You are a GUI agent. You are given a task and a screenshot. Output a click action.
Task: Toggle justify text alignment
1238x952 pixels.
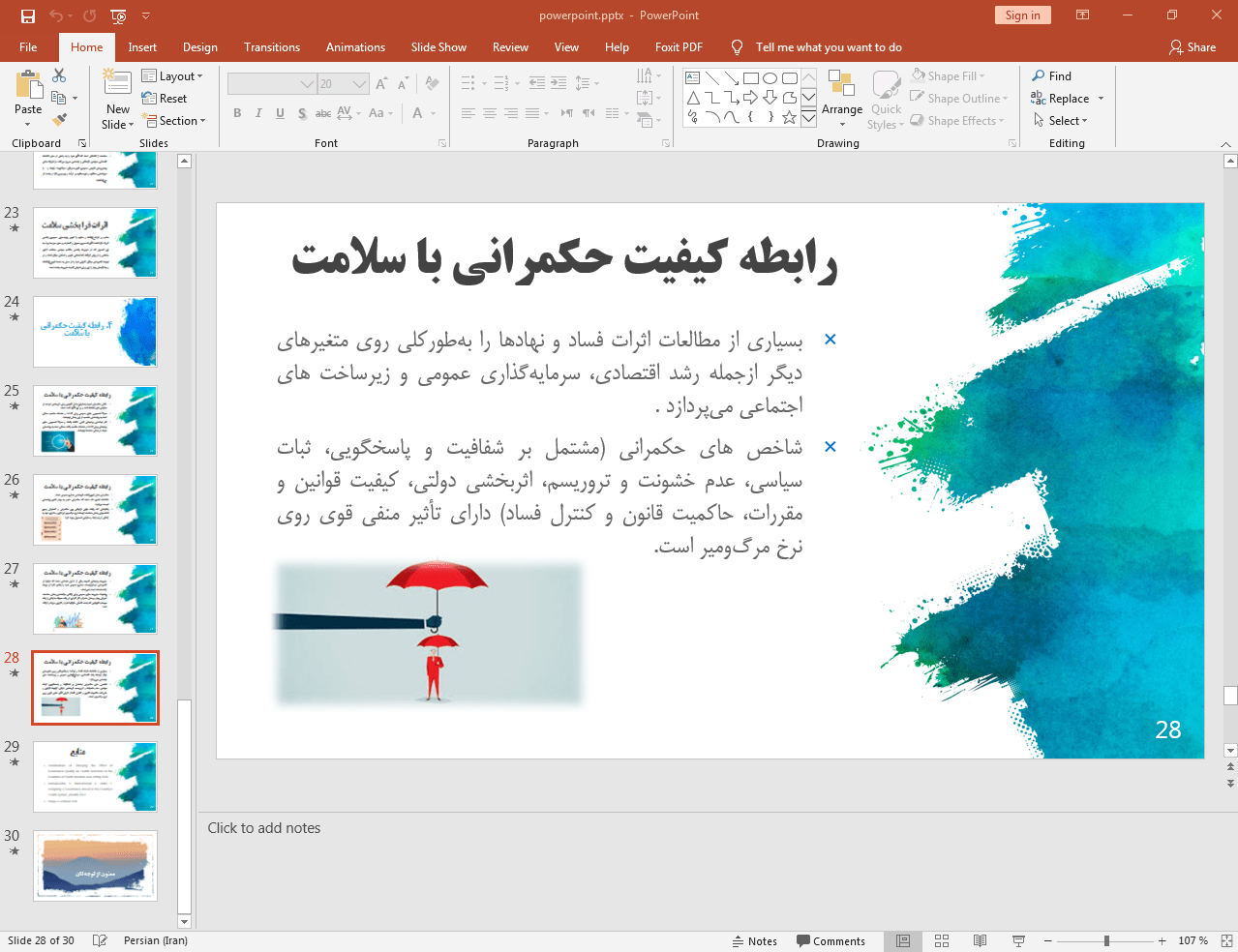532,113
